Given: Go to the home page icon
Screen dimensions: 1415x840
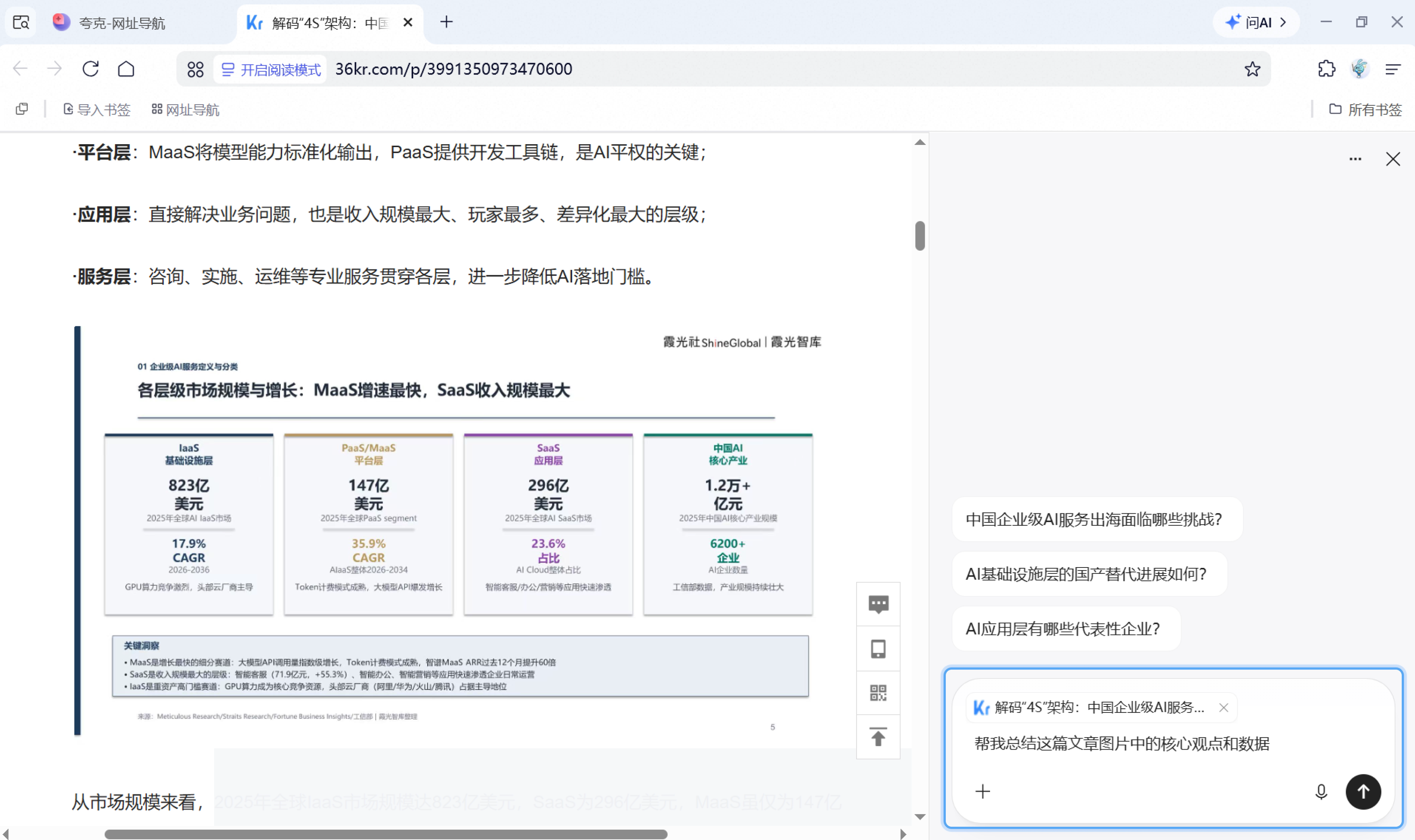Looking at the screenshot, I should [126, 69].
